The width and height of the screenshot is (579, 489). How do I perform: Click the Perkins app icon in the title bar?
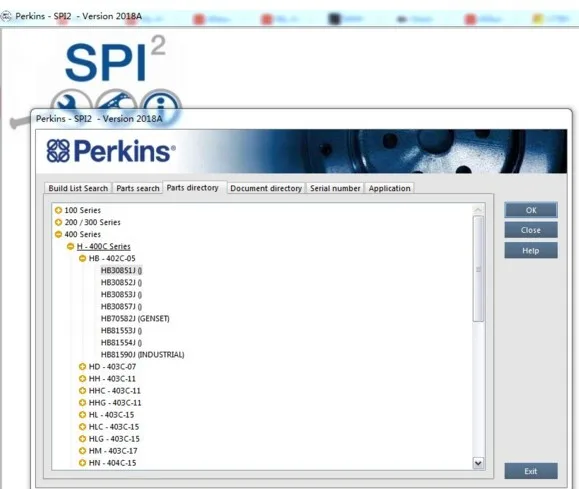(6, 16)
